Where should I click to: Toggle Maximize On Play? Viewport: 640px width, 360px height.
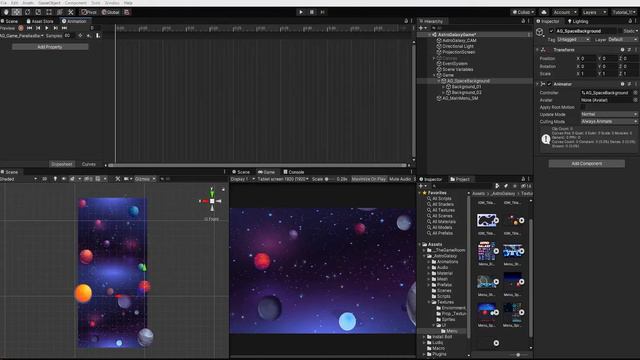tap(369, 179)
